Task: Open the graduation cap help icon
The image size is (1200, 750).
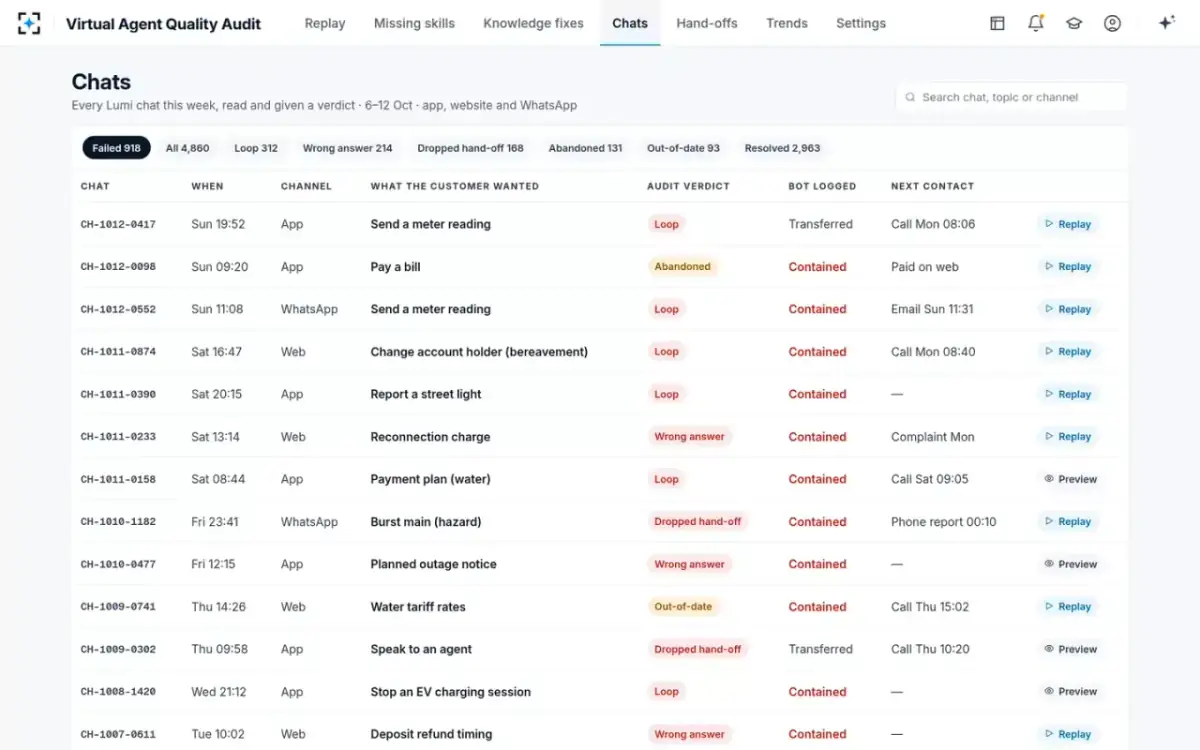Action: 1074,23
